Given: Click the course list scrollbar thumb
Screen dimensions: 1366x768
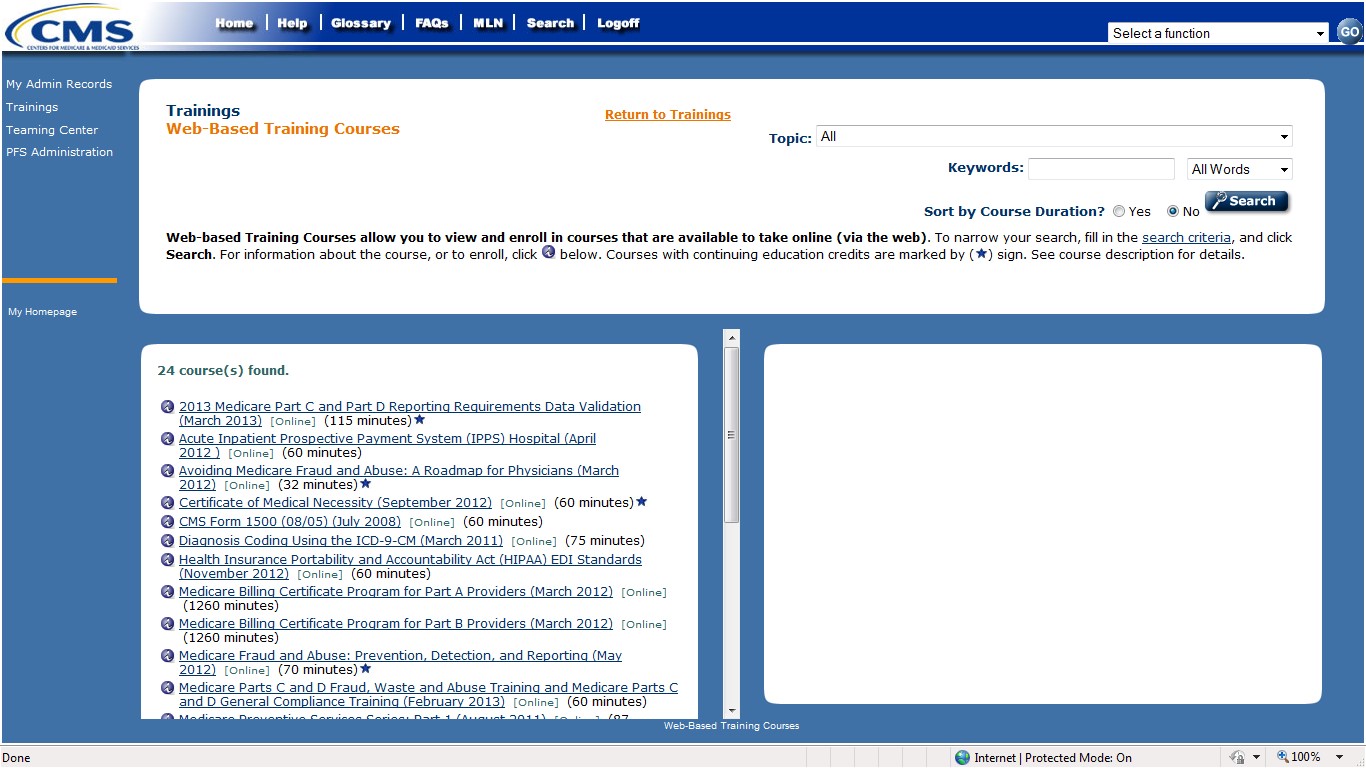Looking at the screenshot, I should pyautogui.click(x=731, y=435).
